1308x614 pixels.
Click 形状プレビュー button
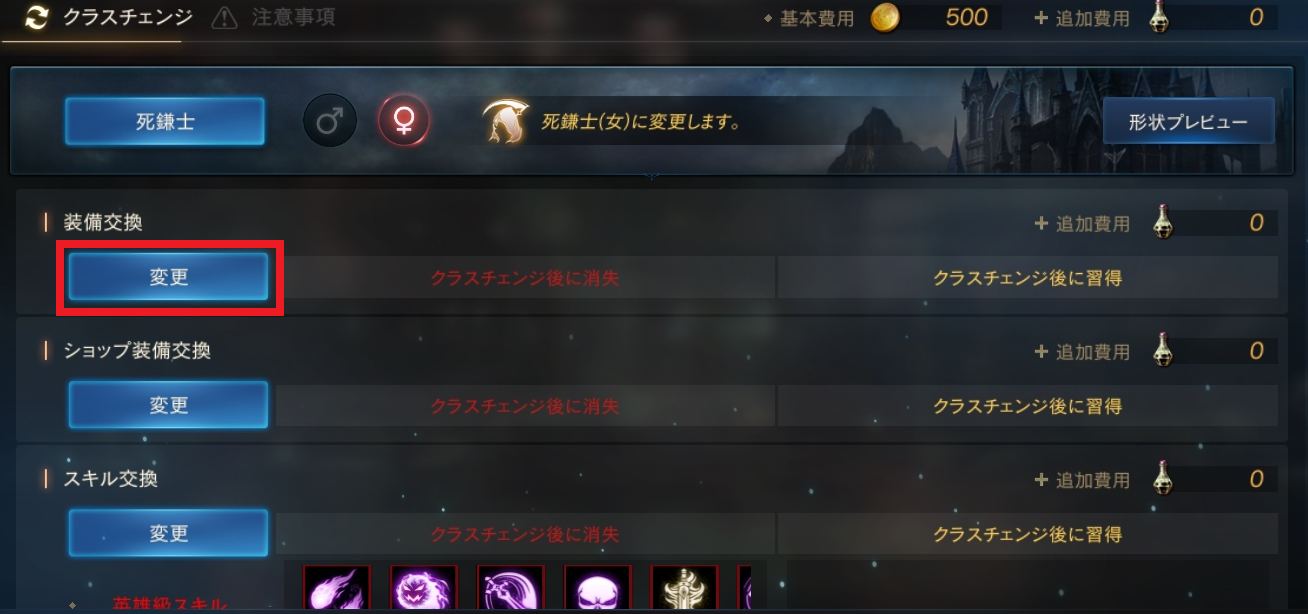(x=1188, y=122)
